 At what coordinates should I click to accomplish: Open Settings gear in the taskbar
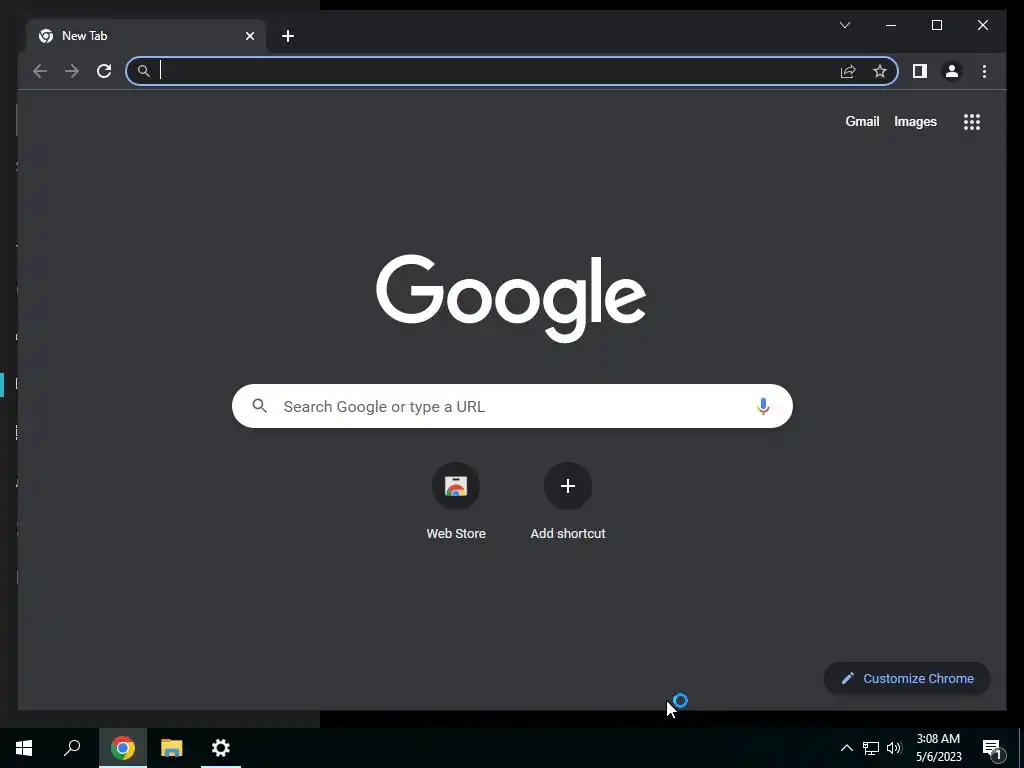coord(221,748)
